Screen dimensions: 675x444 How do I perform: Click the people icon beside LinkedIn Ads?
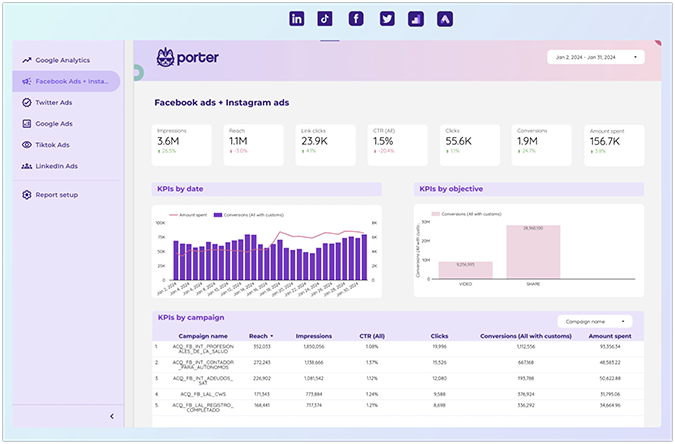click(x=27, y=166)
